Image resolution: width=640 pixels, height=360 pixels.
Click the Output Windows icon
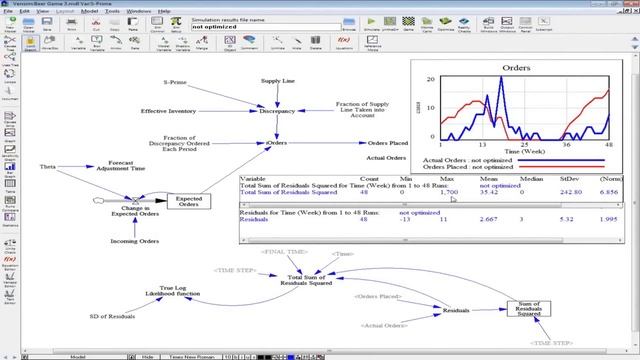(507, 24)
